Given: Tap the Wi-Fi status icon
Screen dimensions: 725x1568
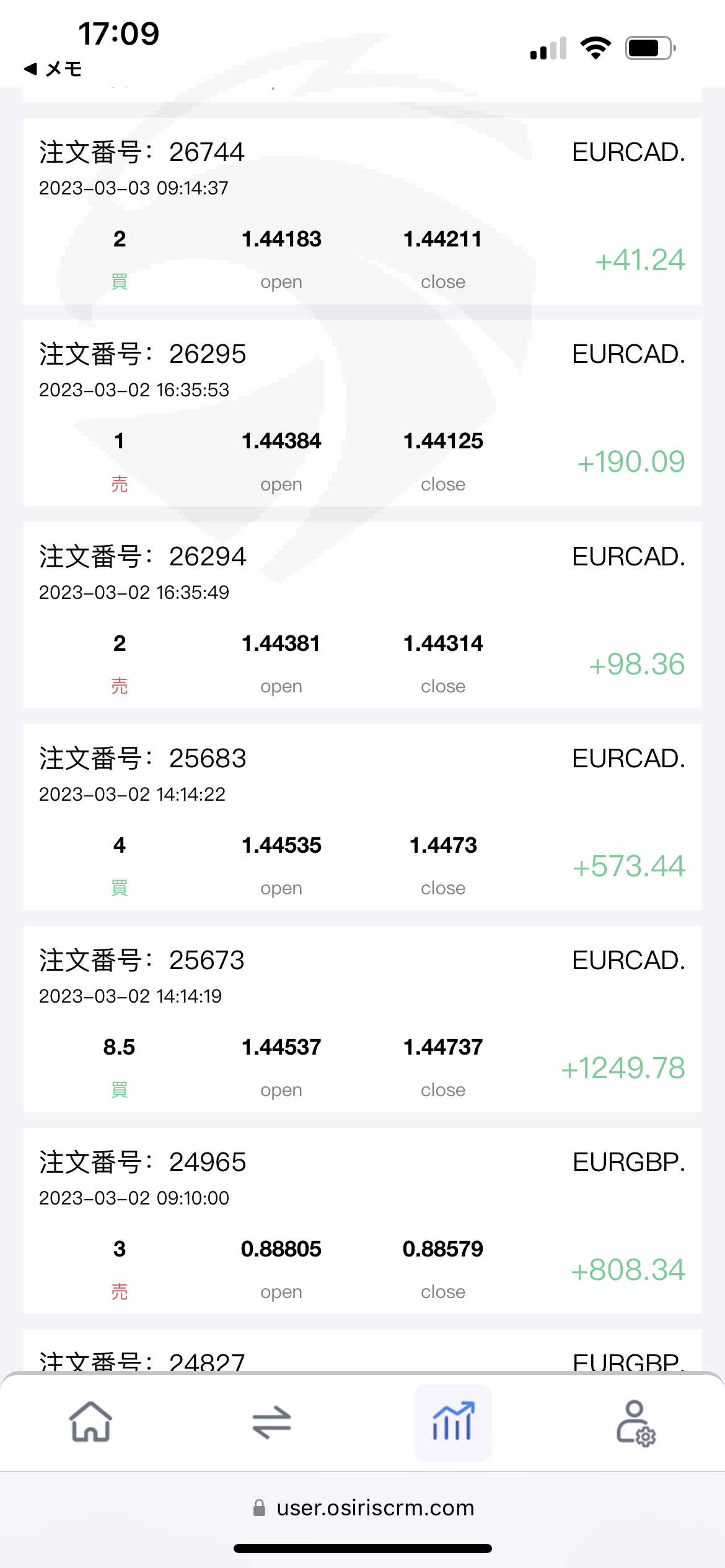Looking at the screenshot, I should point(595,48).
